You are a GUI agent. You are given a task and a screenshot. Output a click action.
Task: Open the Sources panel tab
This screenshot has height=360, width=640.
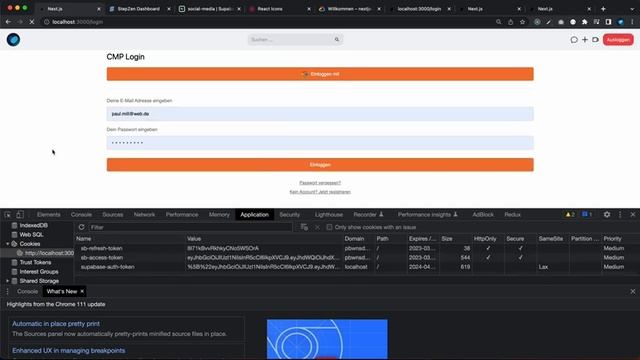113,214
